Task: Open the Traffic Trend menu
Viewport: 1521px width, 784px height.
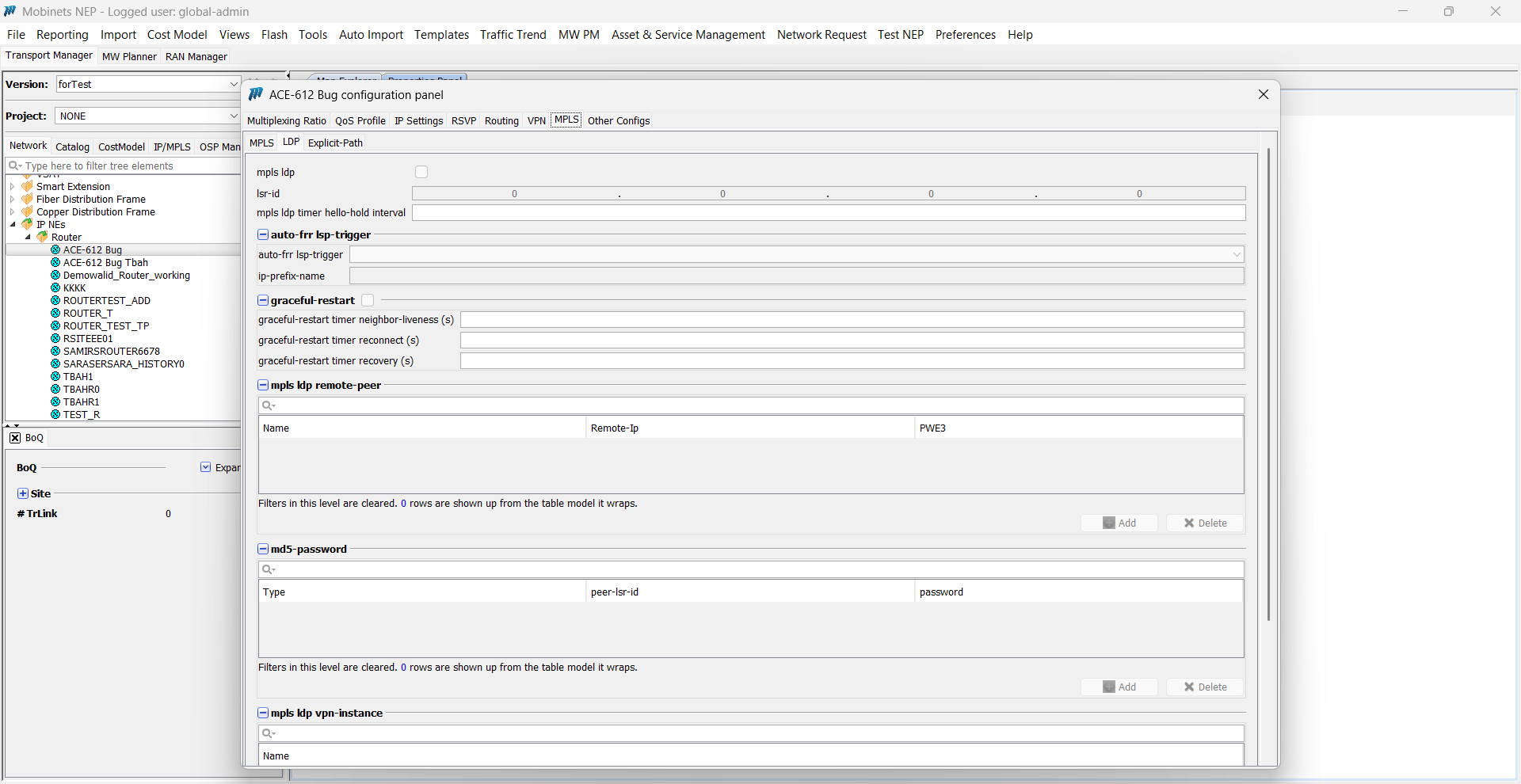Action: click(x=513, y=35)
